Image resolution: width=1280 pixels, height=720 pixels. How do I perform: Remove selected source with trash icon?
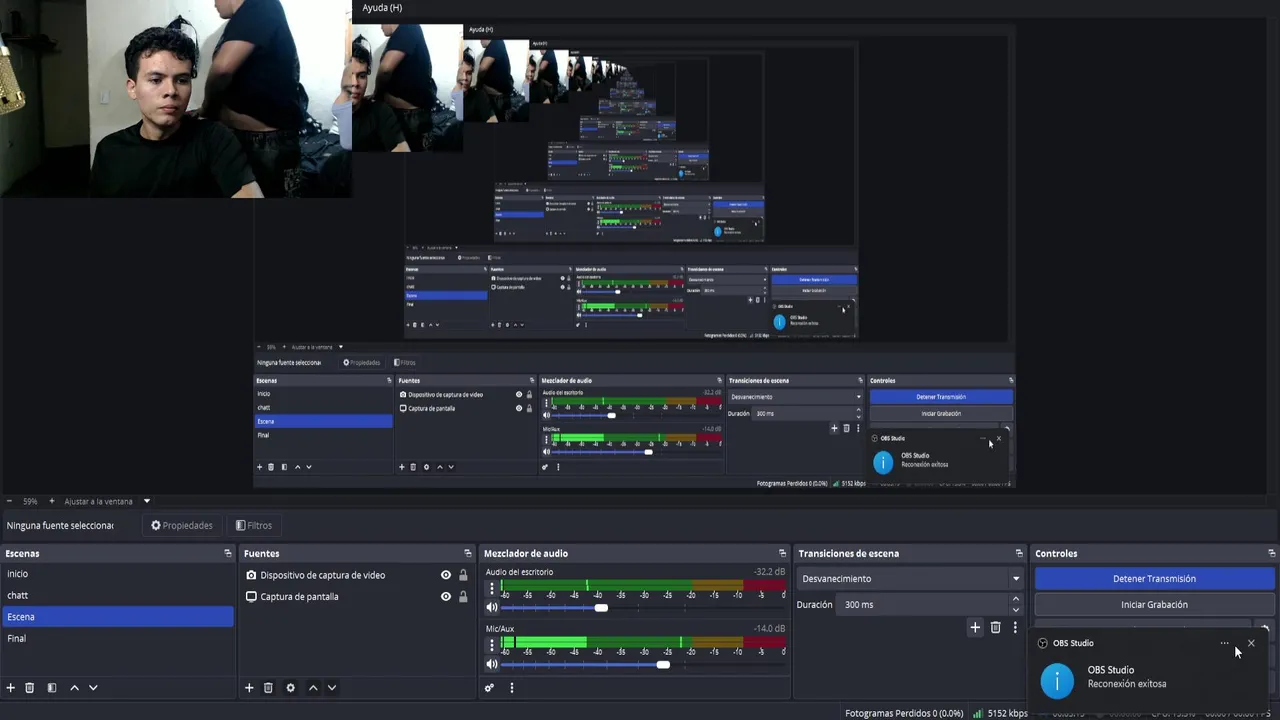(268, 688)
